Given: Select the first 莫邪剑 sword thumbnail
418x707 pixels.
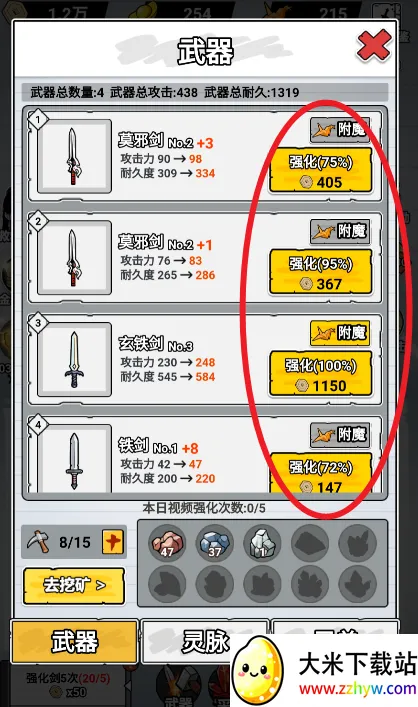Looking at the screenshot, I should [x=74, y=156].
